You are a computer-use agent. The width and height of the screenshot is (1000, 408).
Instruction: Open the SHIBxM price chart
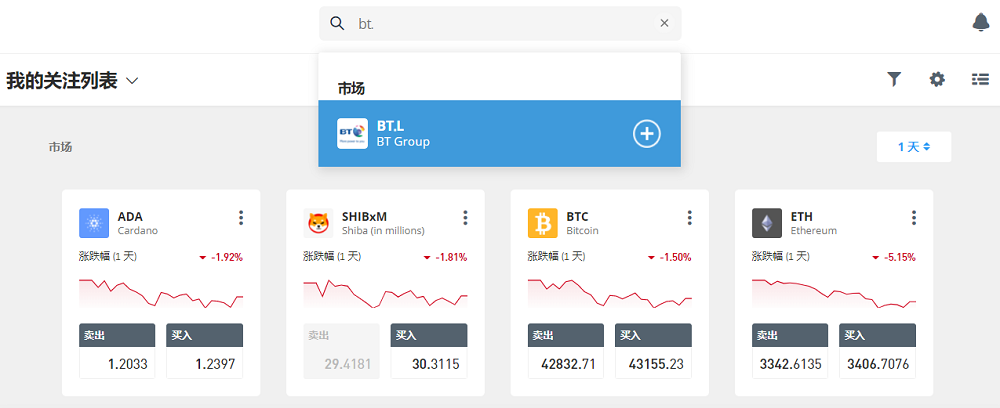pos(385,294)
